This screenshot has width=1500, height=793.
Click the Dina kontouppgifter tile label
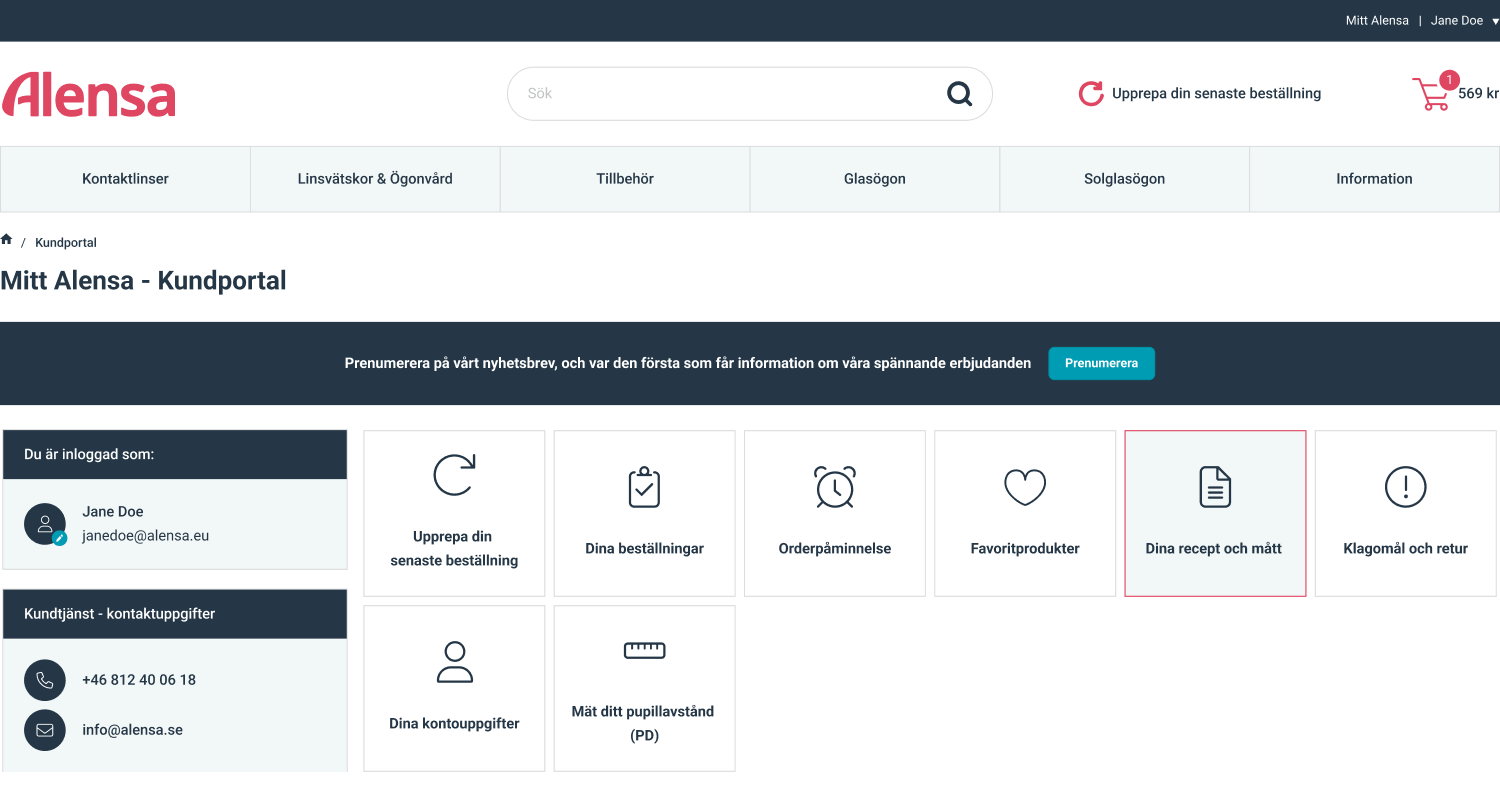coord(454,724)
